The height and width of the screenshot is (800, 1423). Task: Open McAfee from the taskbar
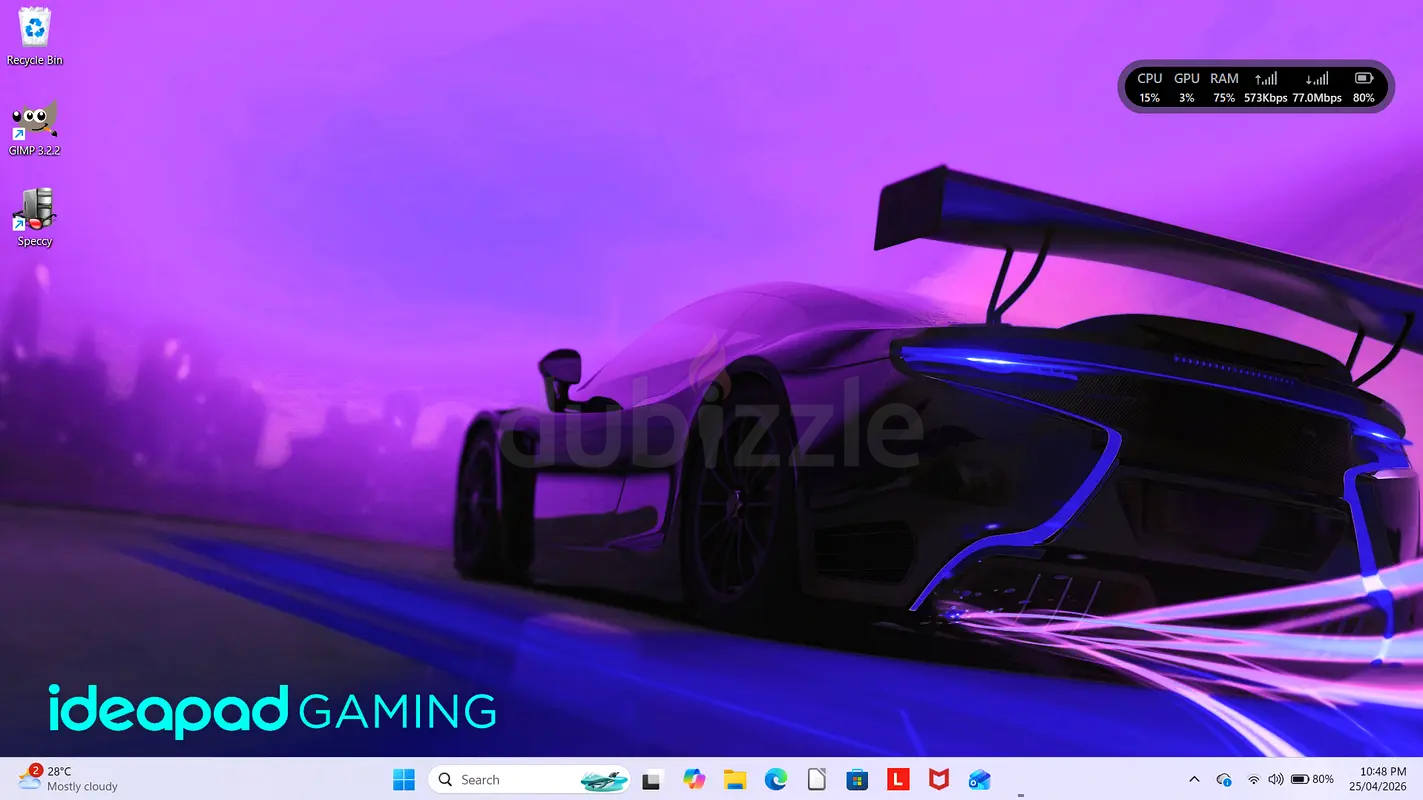pyautogui.click(x=938, y=780)
